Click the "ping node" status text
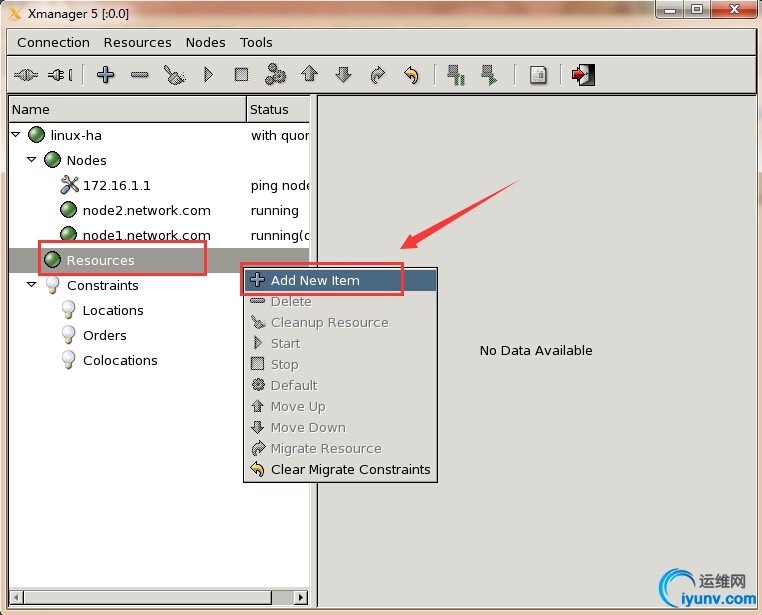The height and width of the screenshot is (615, 762). [280, 186]
